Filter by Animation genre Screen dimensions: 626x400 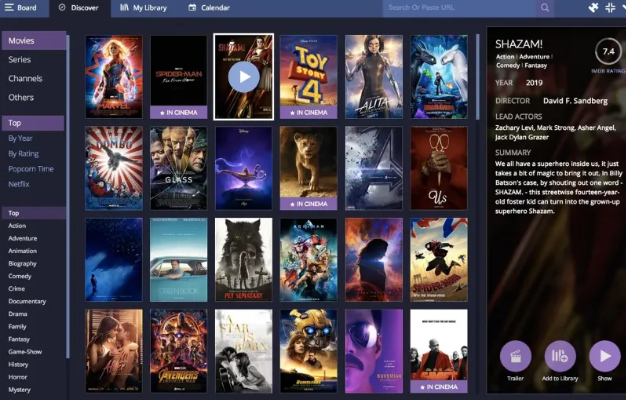(23, 251)
